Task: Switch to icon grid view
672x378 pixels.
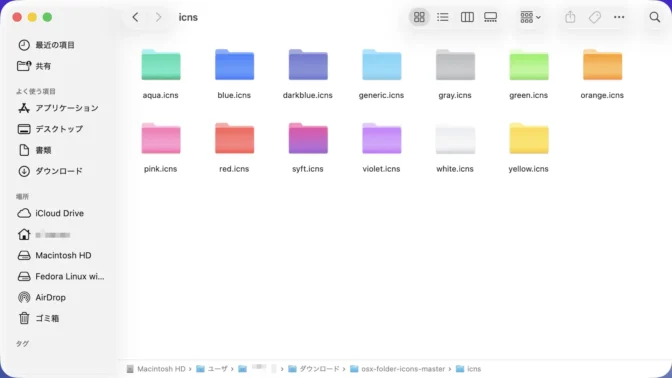Action: [419, 17]
